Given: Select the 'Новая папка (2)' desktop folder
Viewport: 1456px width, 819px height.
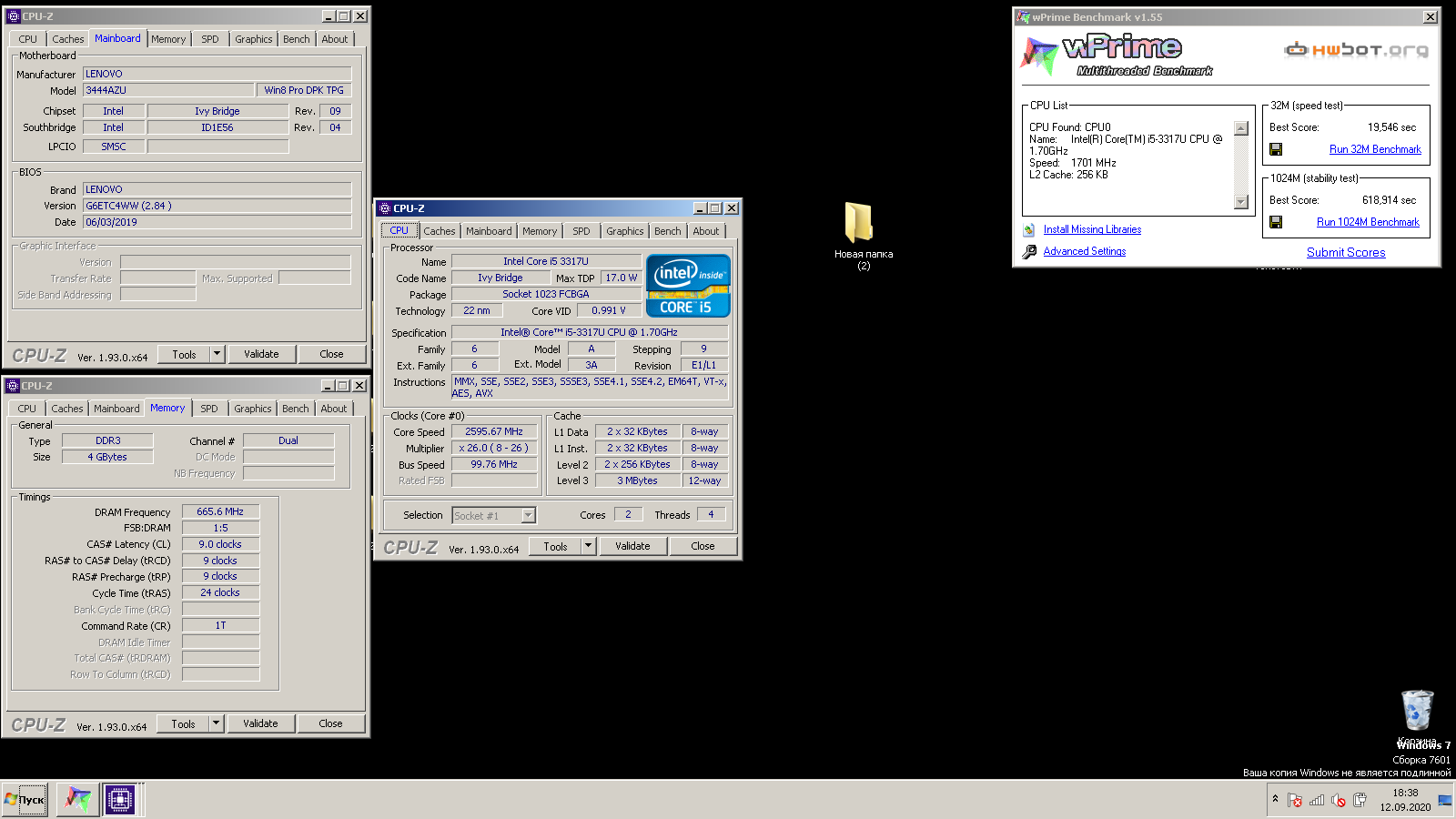Looking at the screenshot, I should (x=863, y=236).
